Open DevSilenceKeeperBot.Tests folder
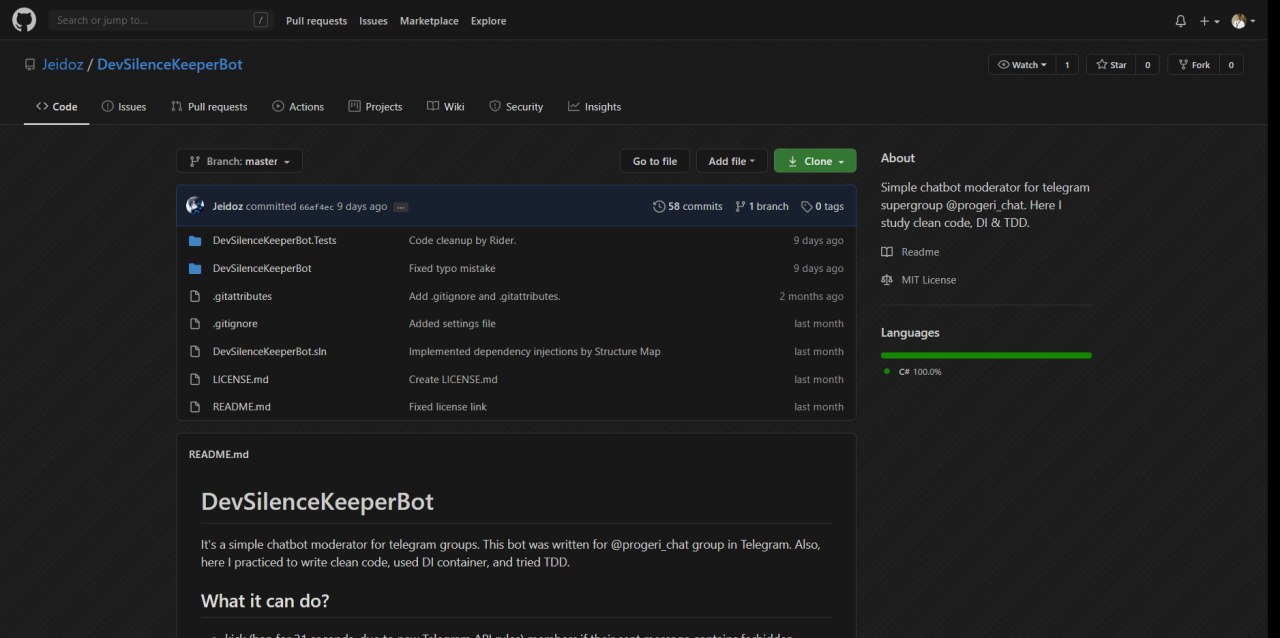 [275, 240]
